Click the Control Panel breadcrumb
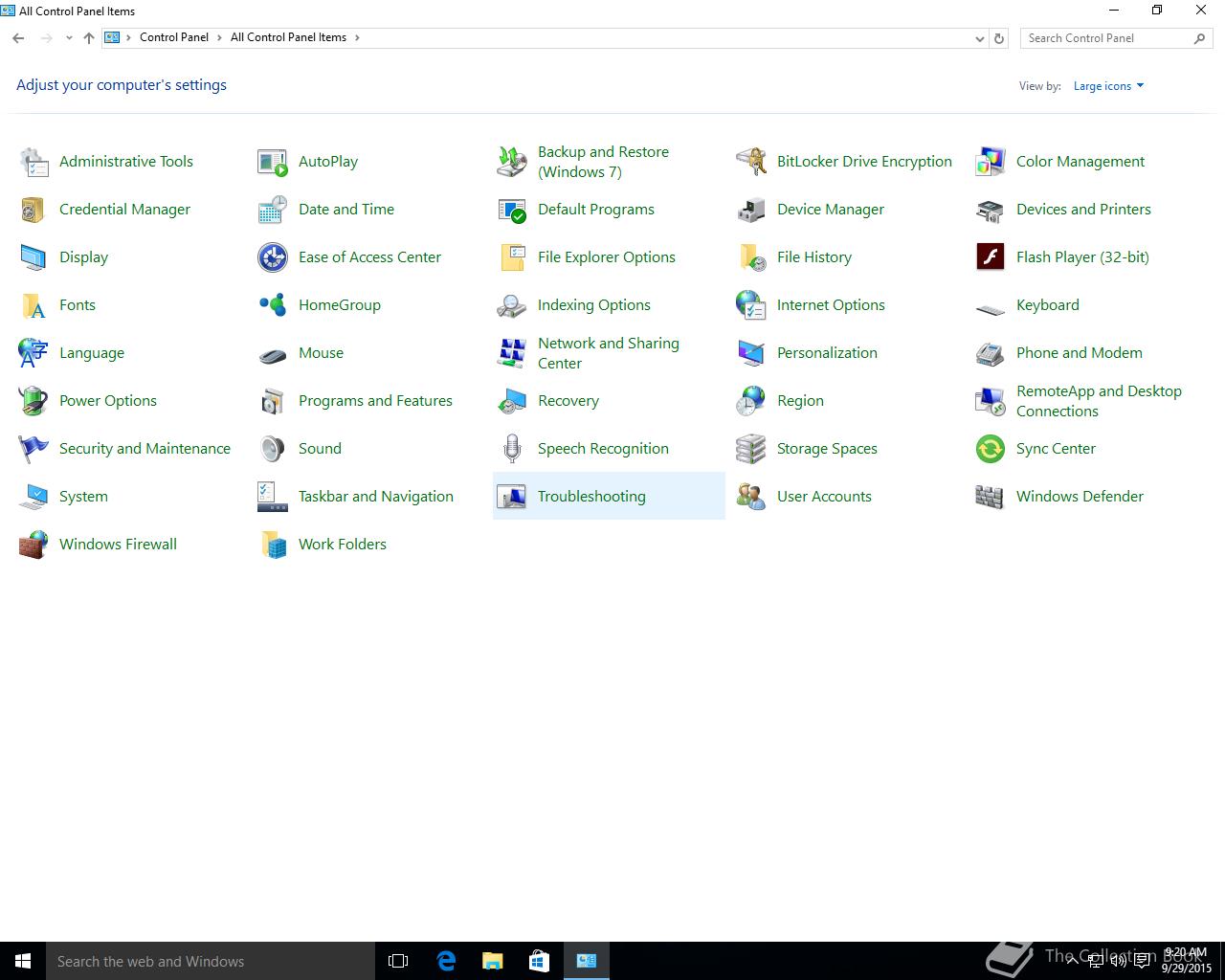The image size is (1225, 980). pyautogui.click(x=174, y=37)
